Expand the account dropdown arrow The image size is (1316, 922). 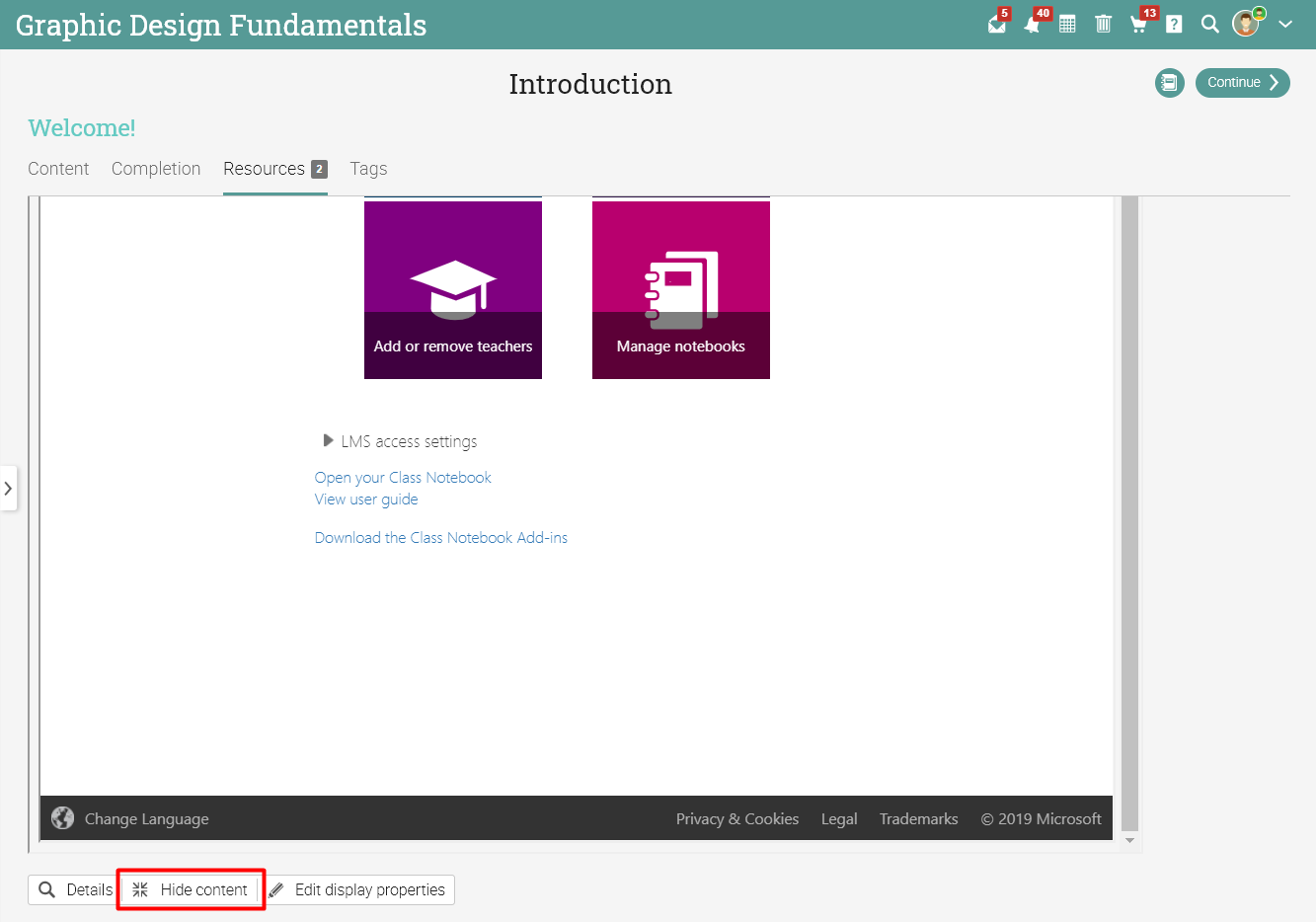tap(1285, 24)
